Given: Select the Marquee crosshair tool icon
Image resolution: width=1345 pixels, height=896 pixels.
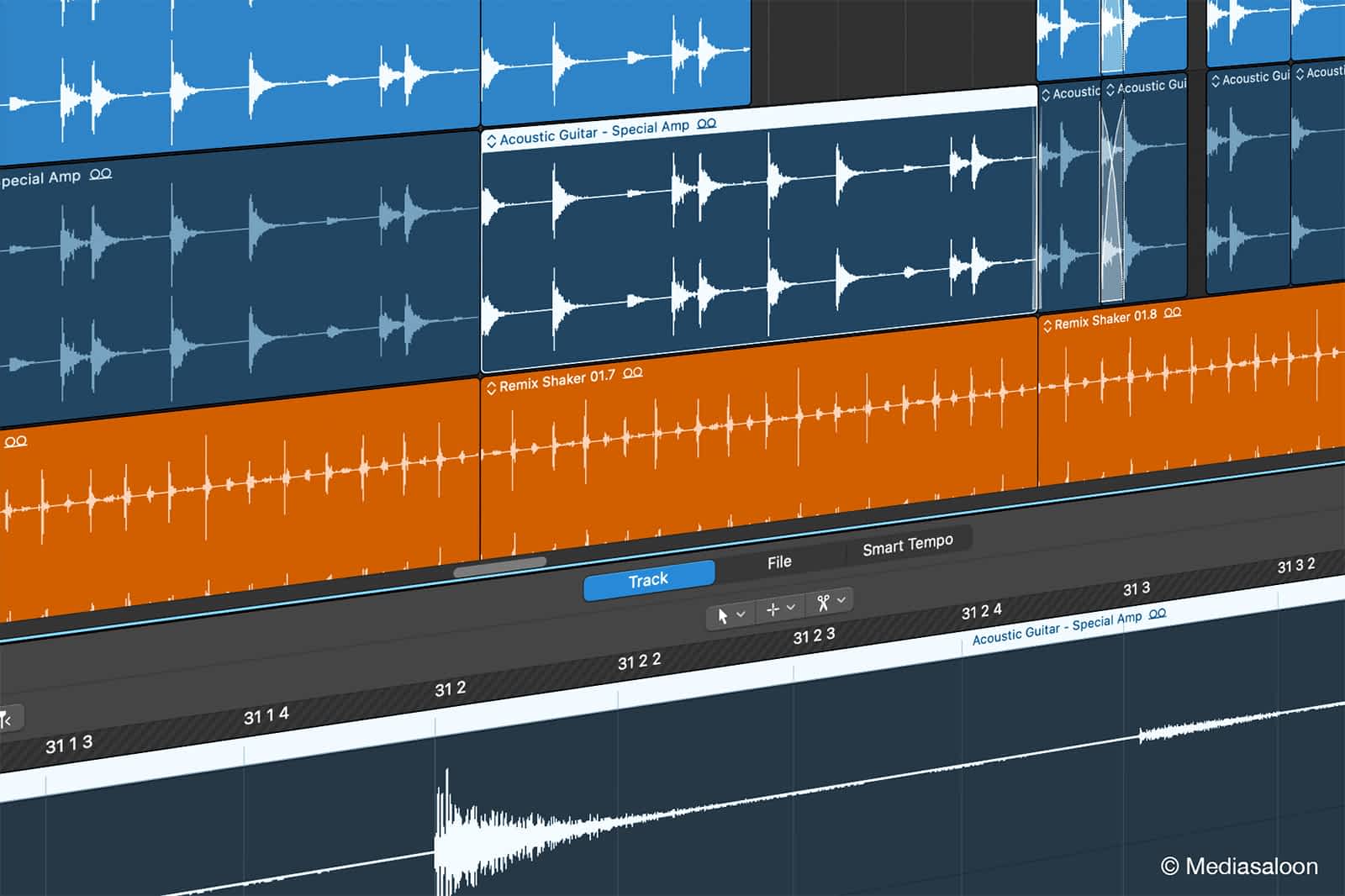Looking at the screenshot, I should pos(773,609).
